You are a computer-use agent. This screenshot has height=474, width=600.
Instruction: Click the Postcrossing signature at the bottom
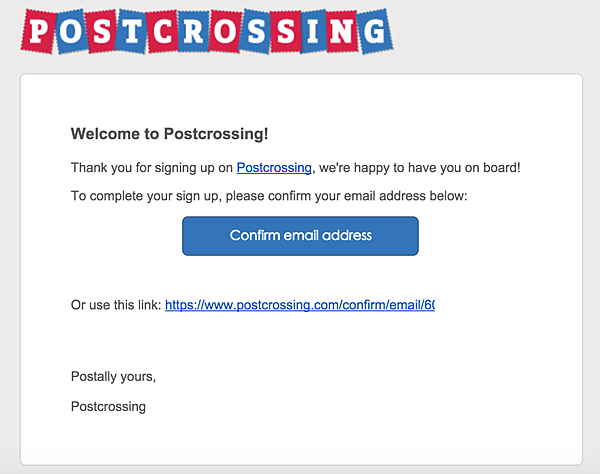coord(108,406)
